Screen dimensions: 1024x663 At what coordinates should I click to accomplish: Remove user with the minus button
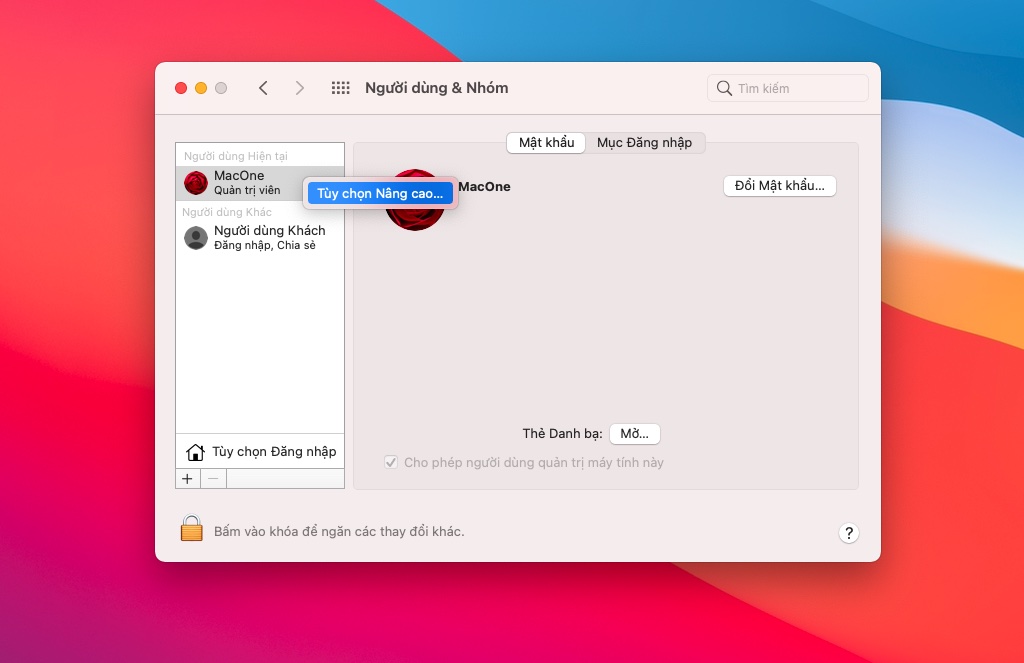click(x=213, y=479)
